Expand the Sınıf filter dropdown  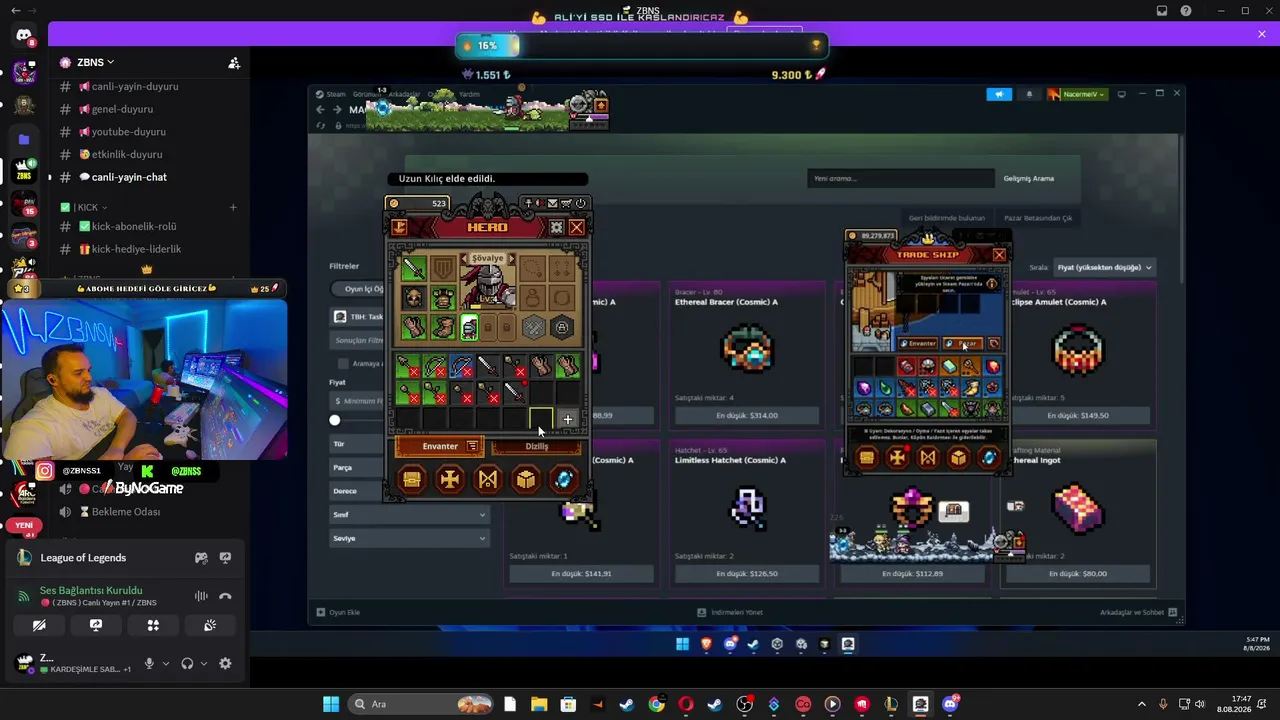(410, 515)
